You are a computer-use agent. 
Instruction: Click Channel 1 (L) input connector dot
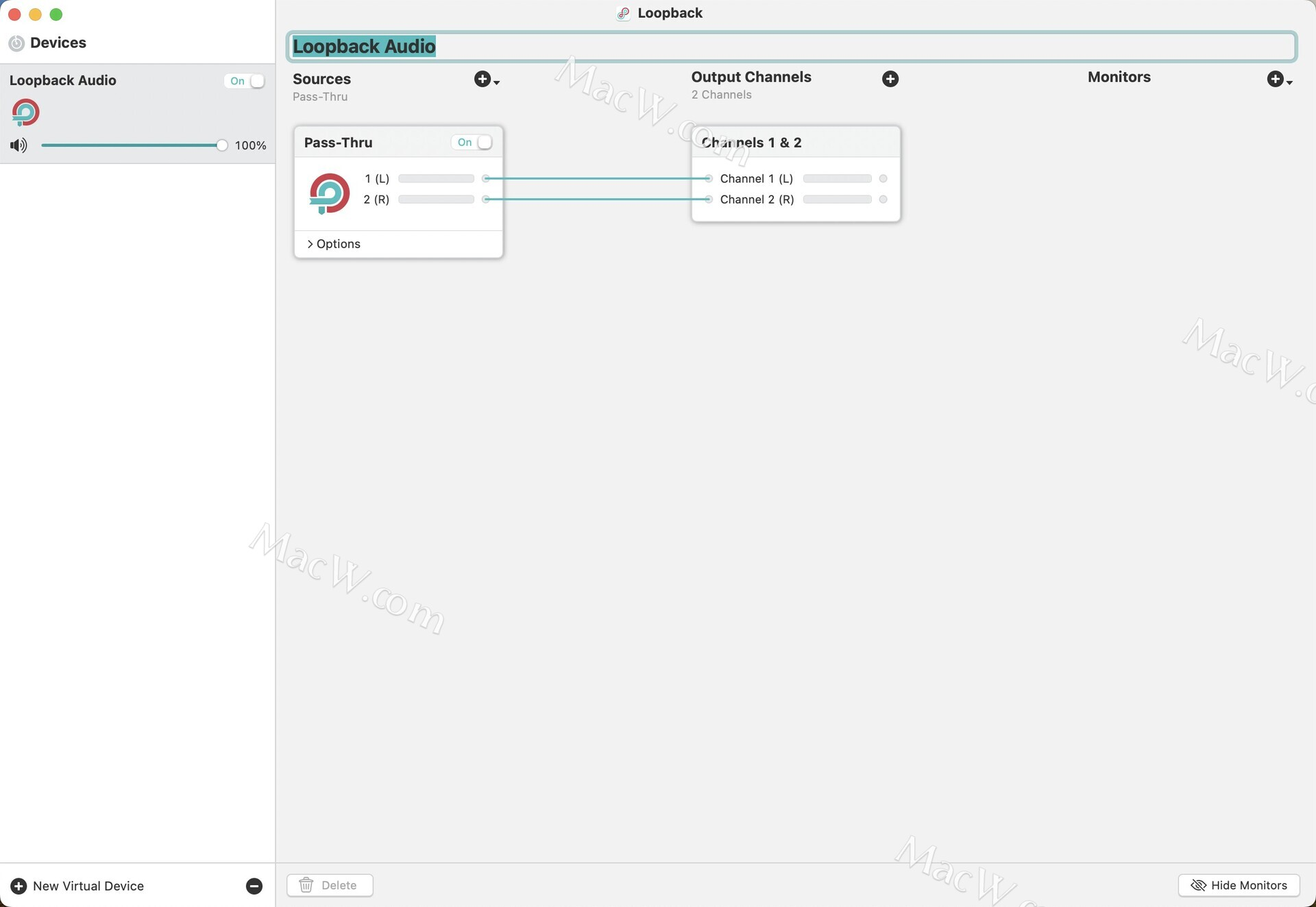(x=708, y=179)
